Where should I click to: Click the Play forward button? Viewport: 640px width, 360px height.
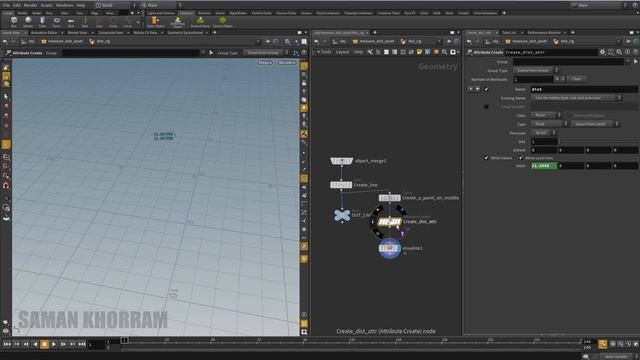point(54,344)
